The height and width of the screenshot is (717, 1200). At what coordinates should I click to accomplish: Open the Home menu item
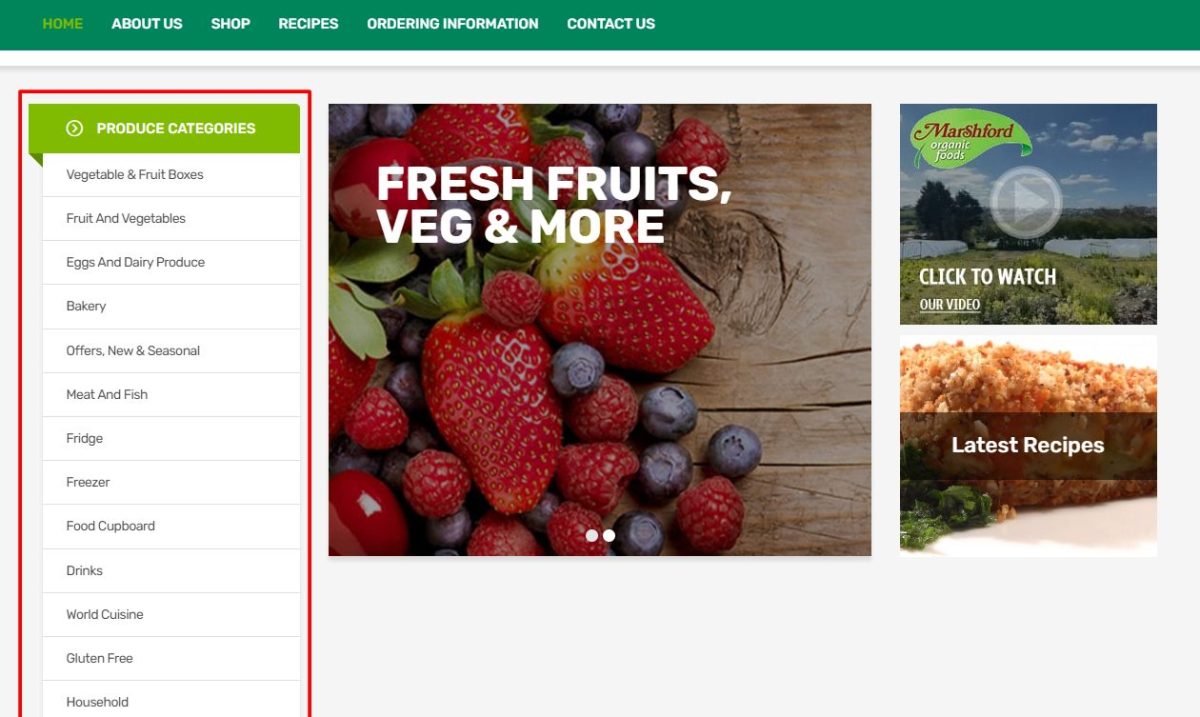pyautogui.click(x=62, y=23)
